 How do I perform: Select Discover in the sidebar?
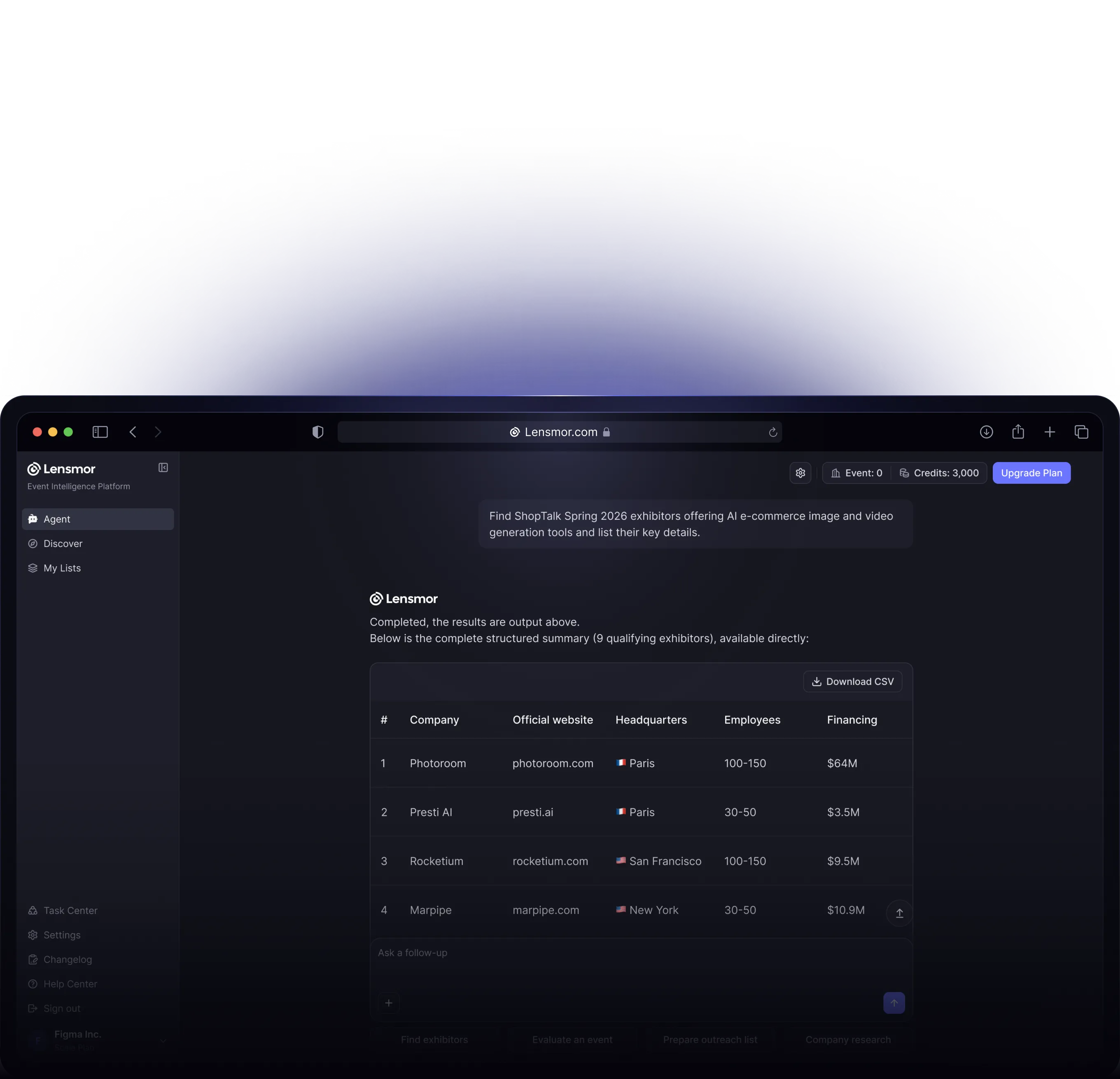[63, 544]
